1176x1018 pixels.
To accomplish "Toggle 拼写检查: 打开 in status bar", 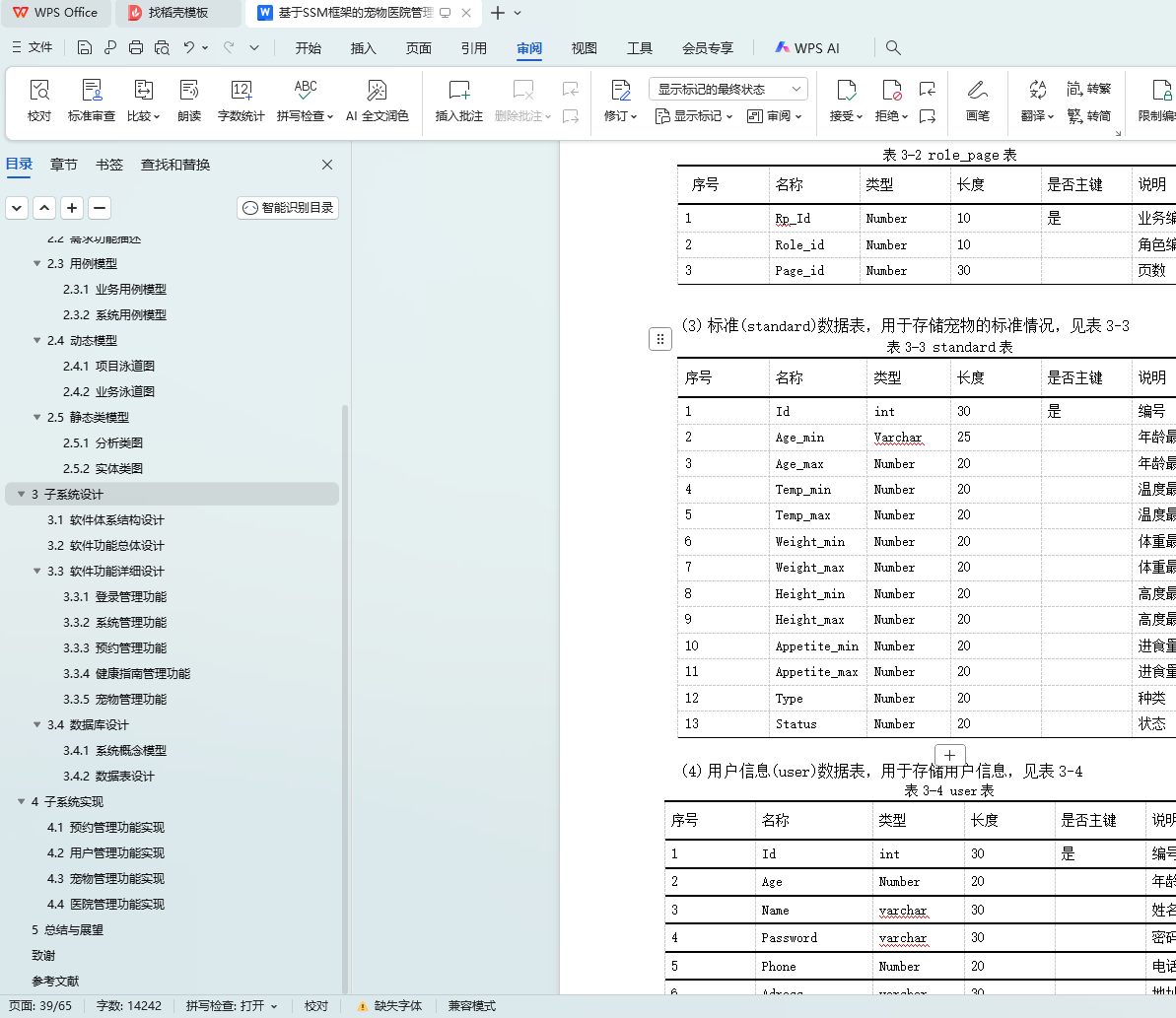I will (232, 1006).
